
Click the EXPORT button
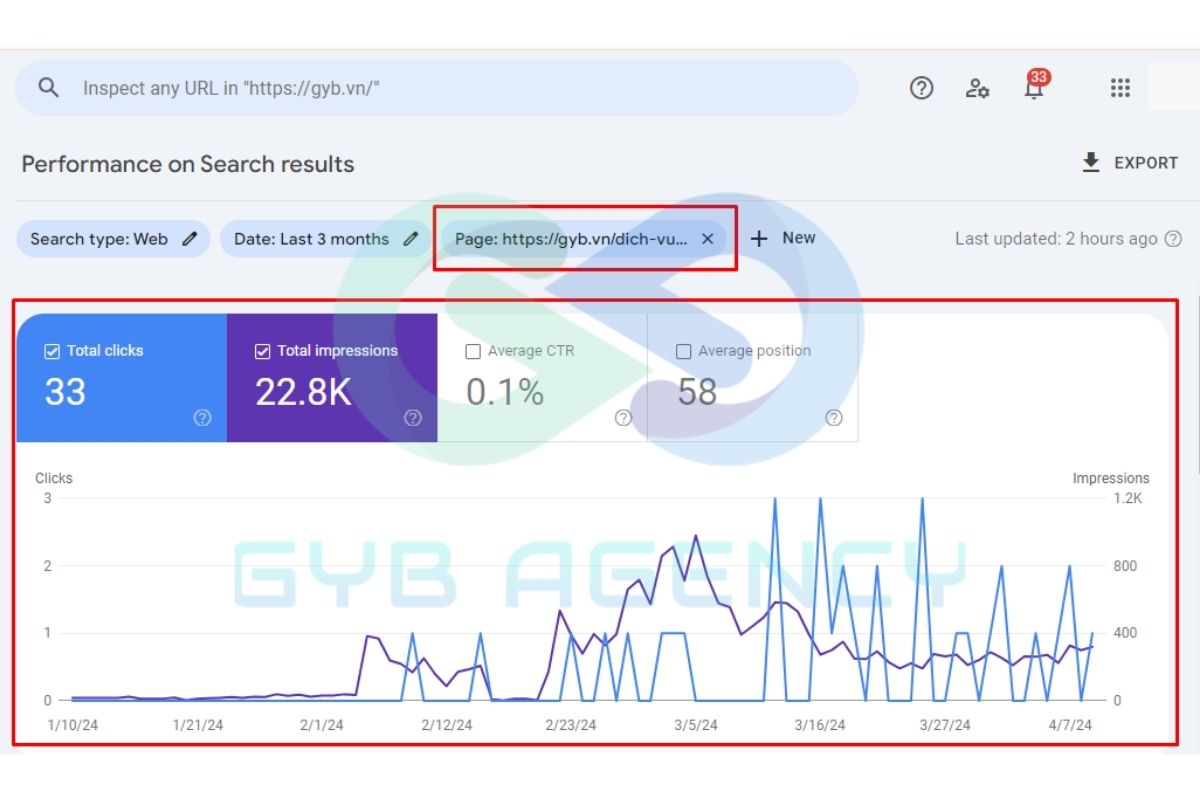[1130, 163]
